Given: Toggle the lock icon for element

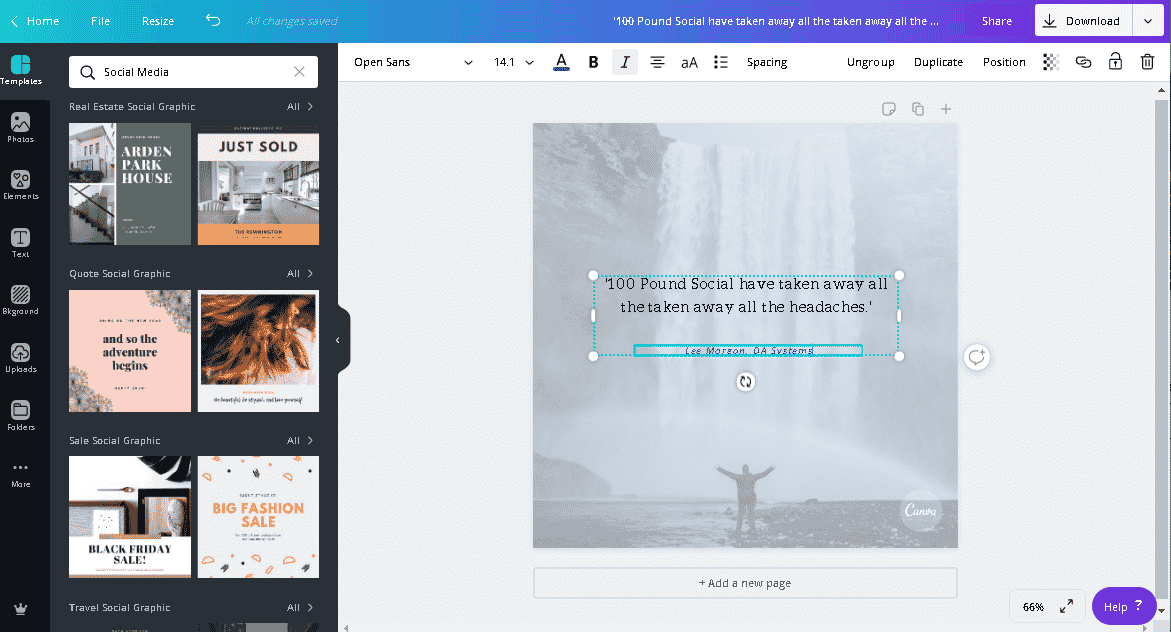Looking at the screenshot, I should (x=1115, y=62).
